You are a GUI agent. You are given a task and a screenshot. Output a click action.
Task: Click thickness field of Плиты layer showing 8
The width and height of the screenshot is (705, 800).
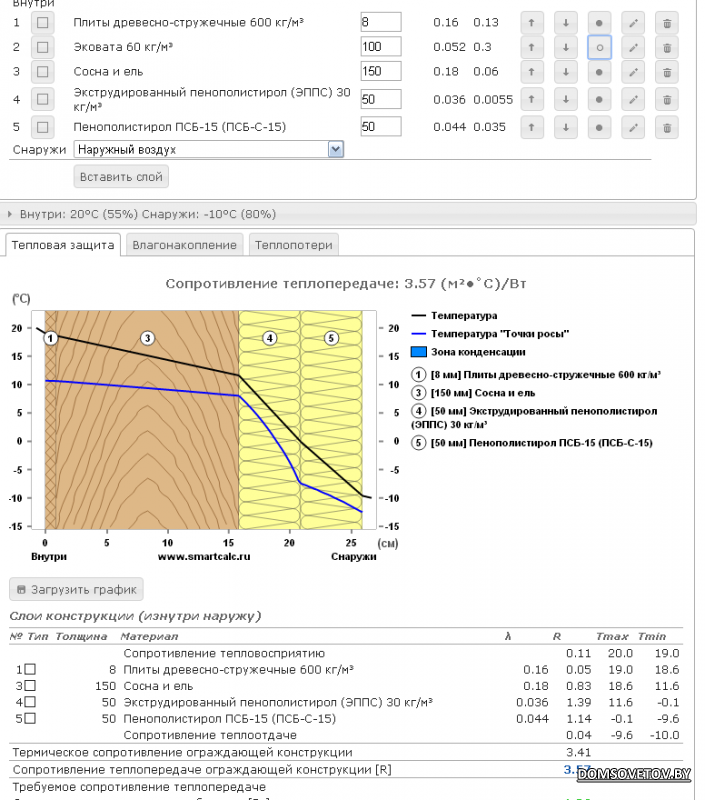pyautogui.click(x=381, y=22)
